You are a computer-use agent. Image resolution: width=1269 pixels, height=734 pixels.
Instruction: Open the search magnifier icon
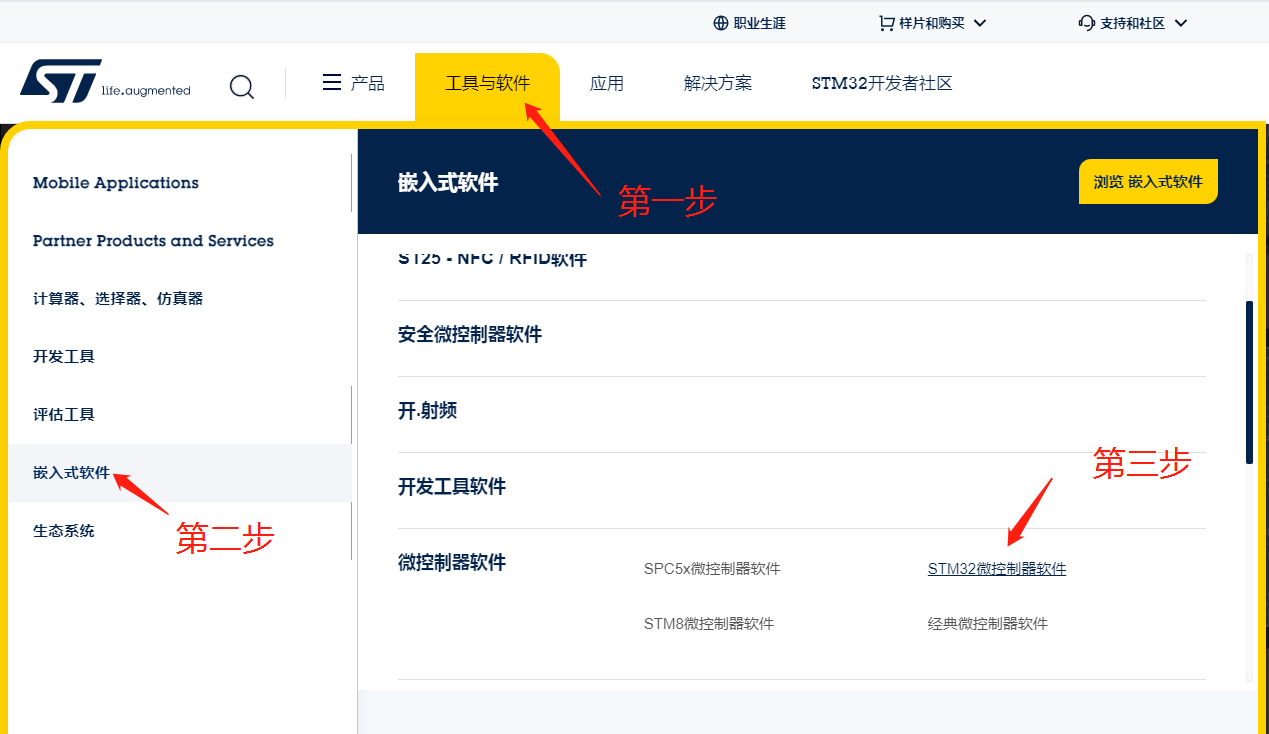pyautogui.click(x=242, y=86)
